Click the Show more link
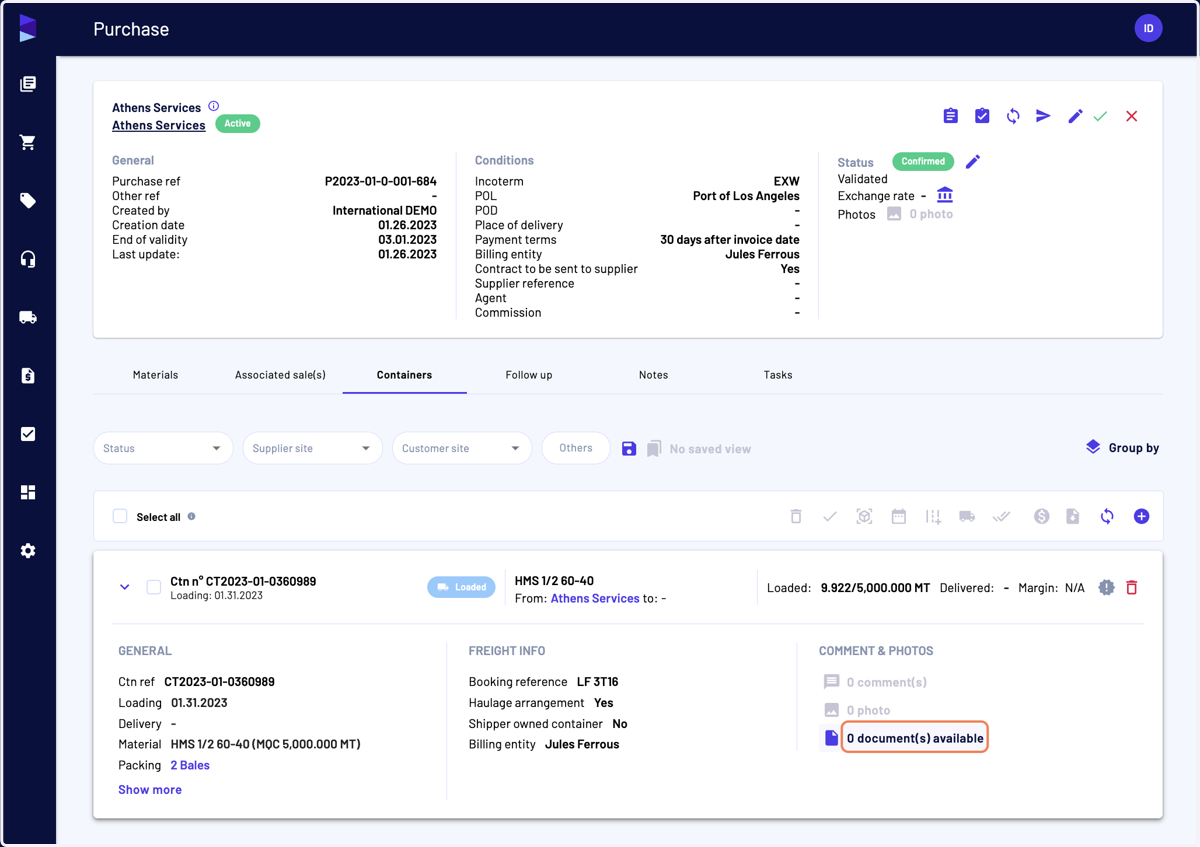 [x=150, y=789]
